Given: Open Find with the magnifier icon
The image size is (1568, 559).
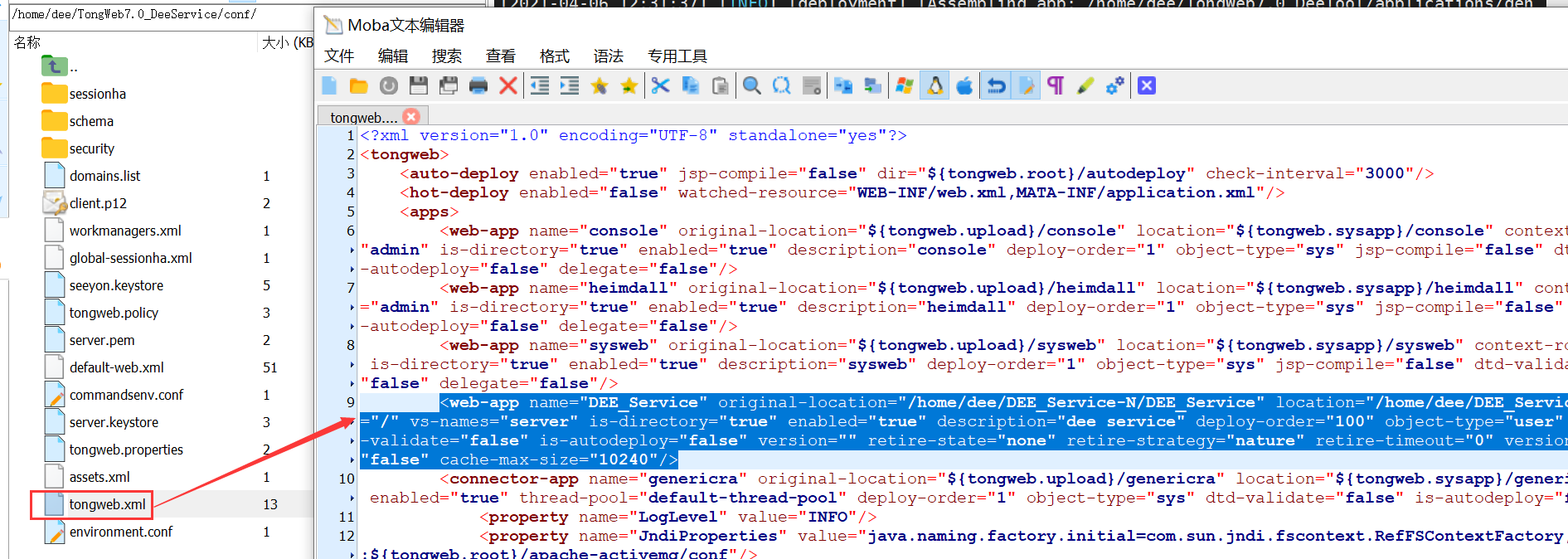Looking at the screenshot, I should (752, 86).
